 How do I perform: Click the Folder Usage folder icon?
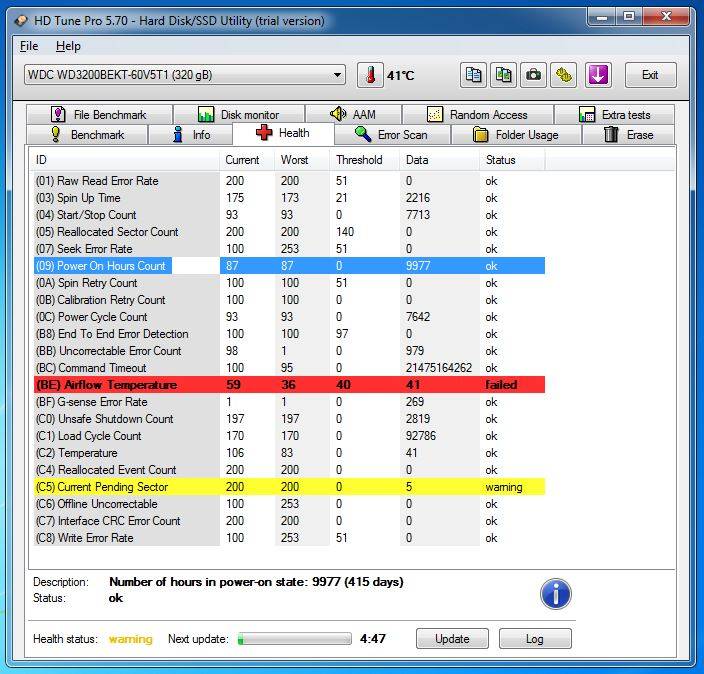click(480, 135)
